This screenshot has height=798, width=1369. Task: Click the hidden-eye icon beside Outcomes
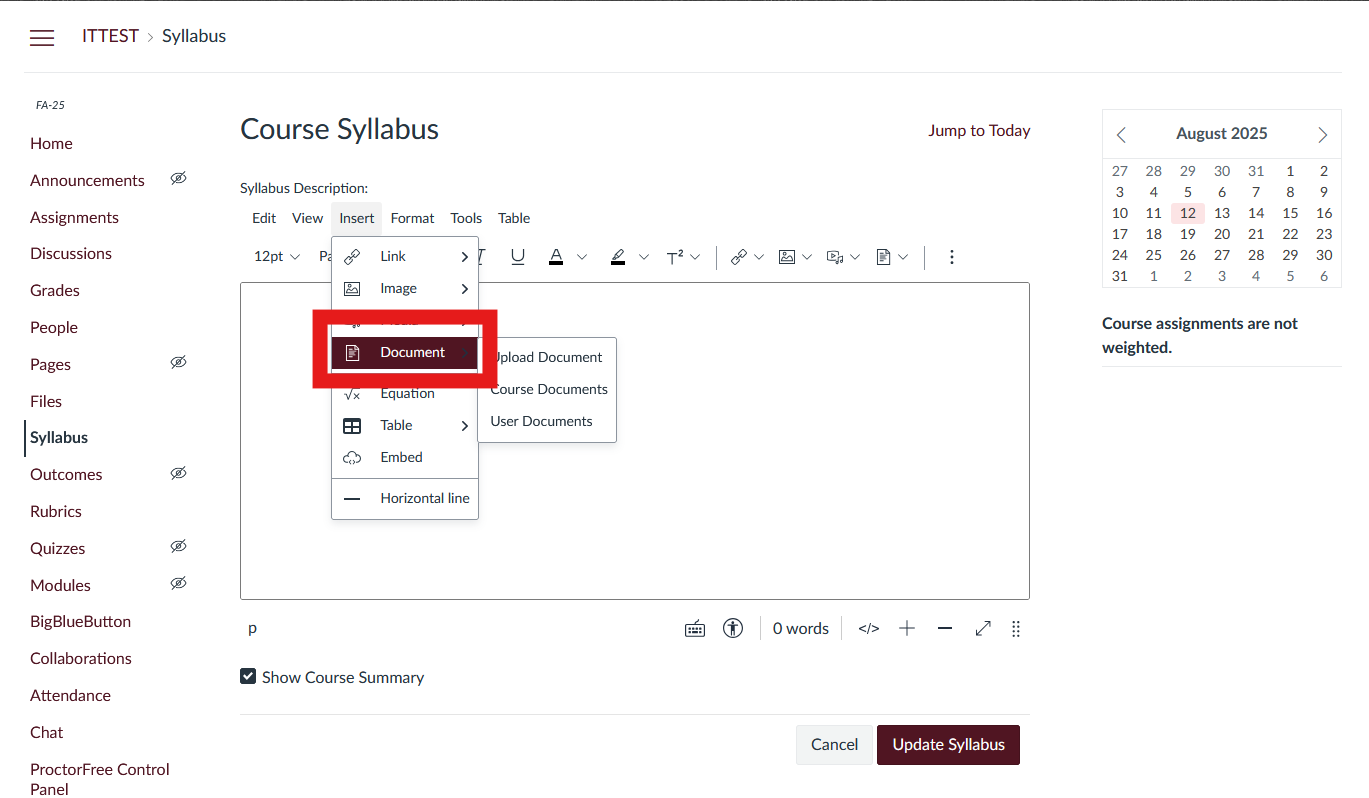click(x=178, y=473)
